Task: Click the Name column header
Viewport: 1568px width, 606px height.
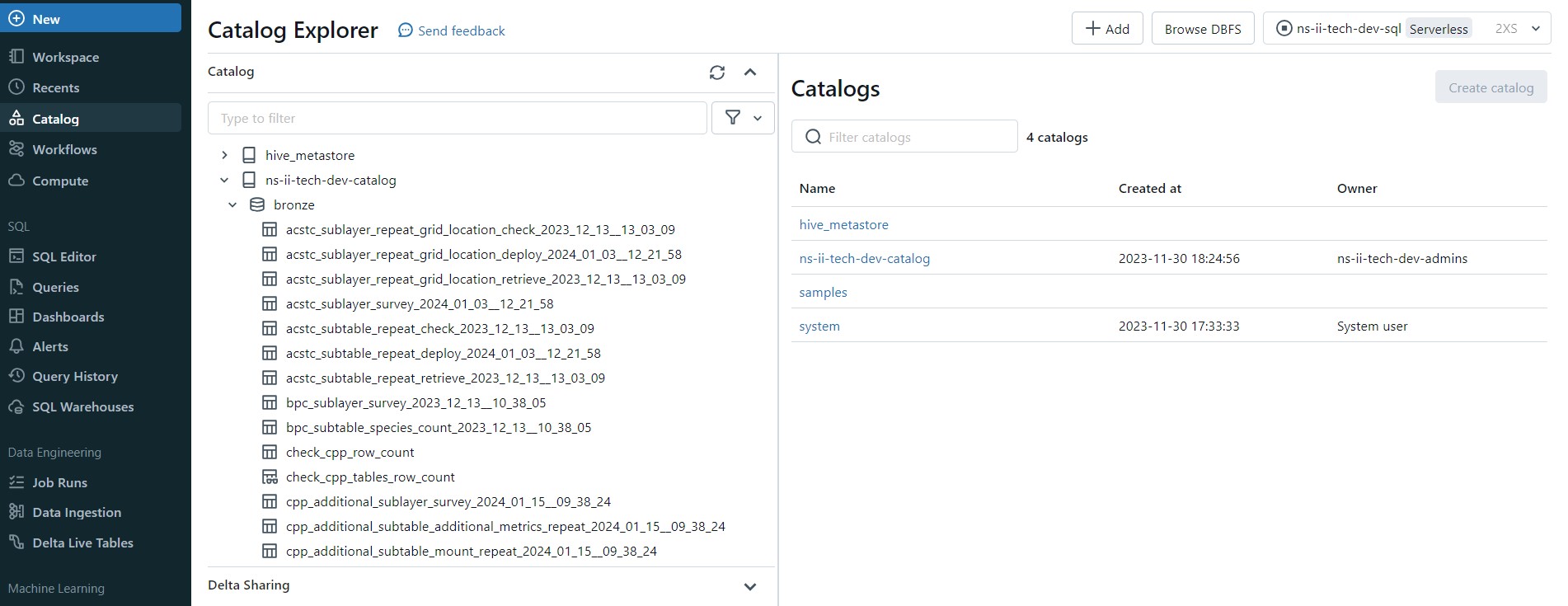Action: pos(817,188)
